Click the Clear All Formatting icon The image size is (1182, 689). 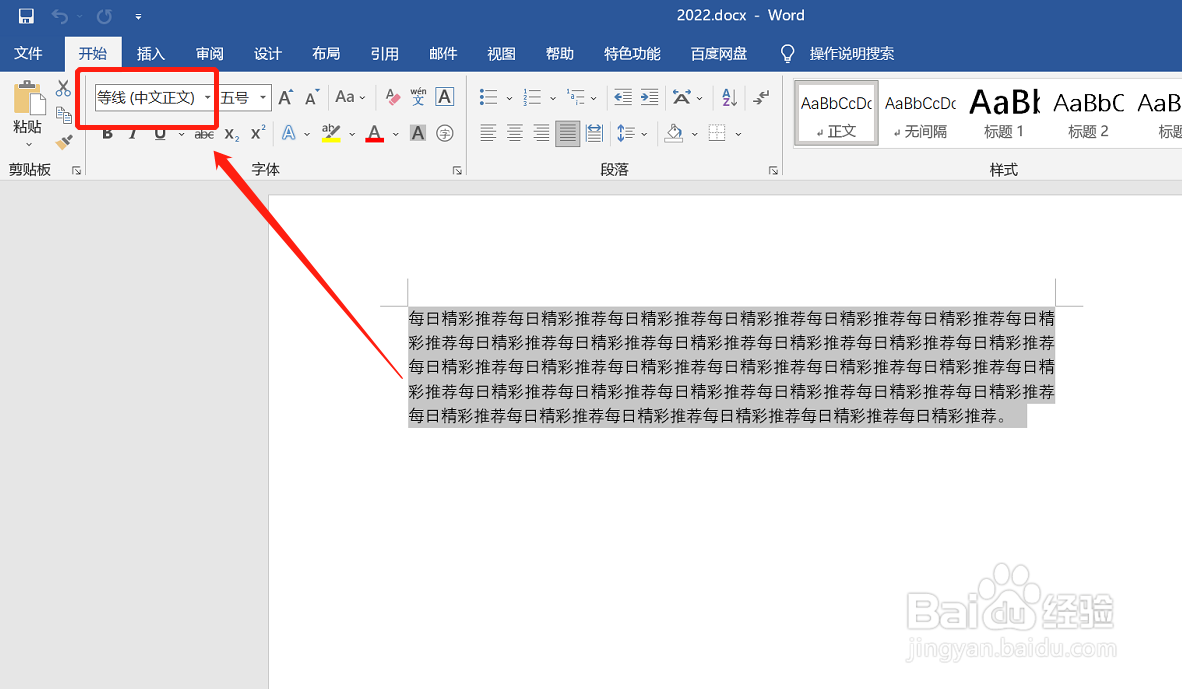coord(391,96)
